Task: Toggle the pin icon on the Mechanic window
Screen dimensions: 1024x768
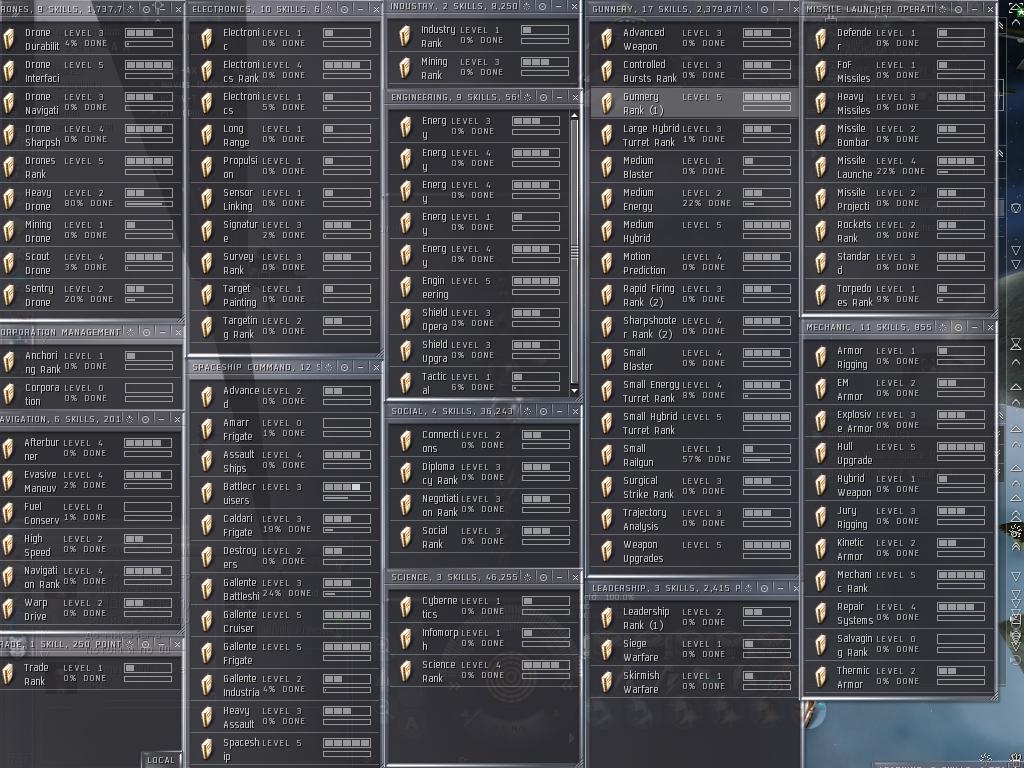Action: click(943, 327)
